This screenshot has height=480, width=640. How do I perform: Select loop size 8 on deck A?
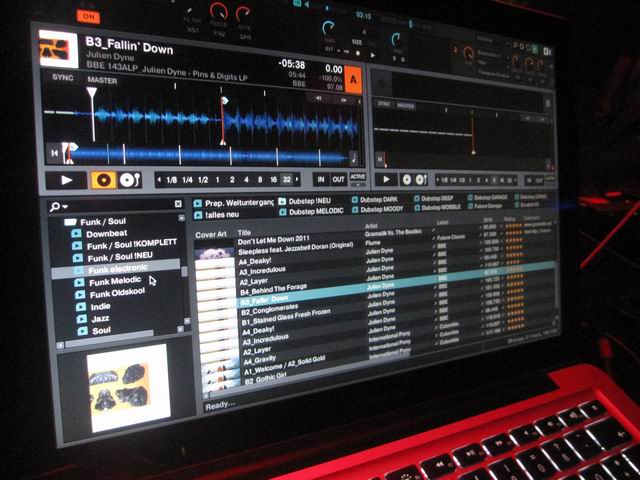point(260,180)
